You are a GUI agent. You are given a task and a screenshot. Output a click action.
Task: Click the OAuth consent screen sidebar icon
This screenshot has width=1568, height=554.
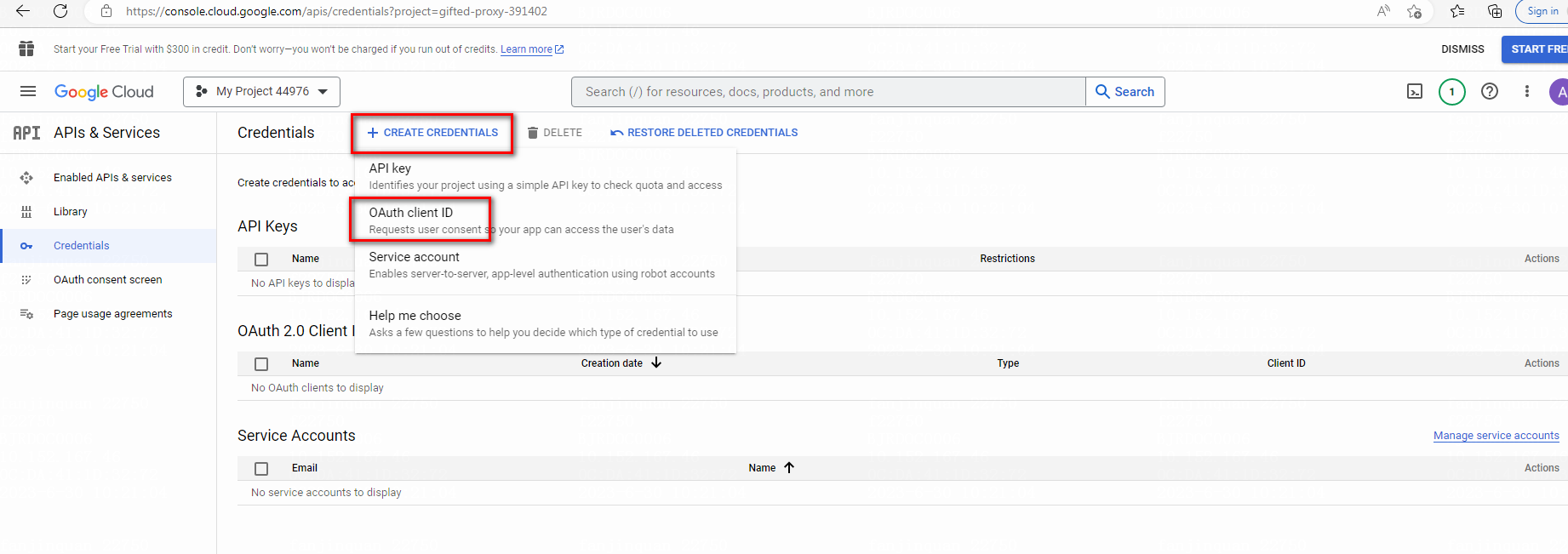[x=26, y=280]
